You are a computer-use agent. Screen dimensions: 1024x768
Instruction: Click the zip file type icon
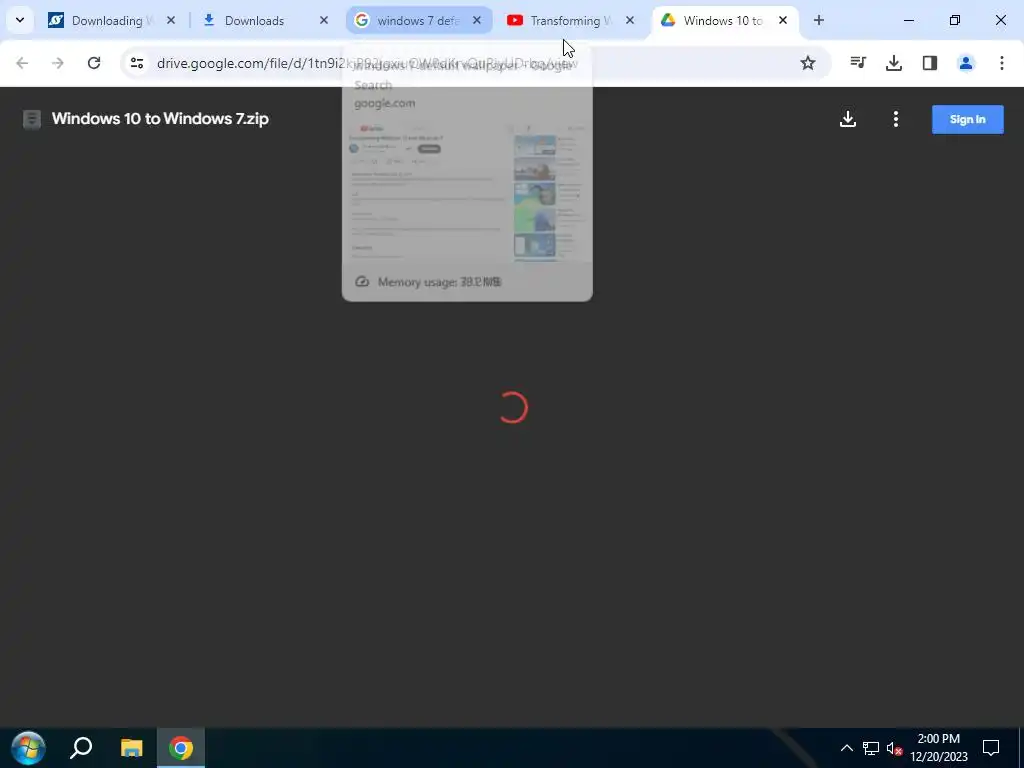pos(31,119)
